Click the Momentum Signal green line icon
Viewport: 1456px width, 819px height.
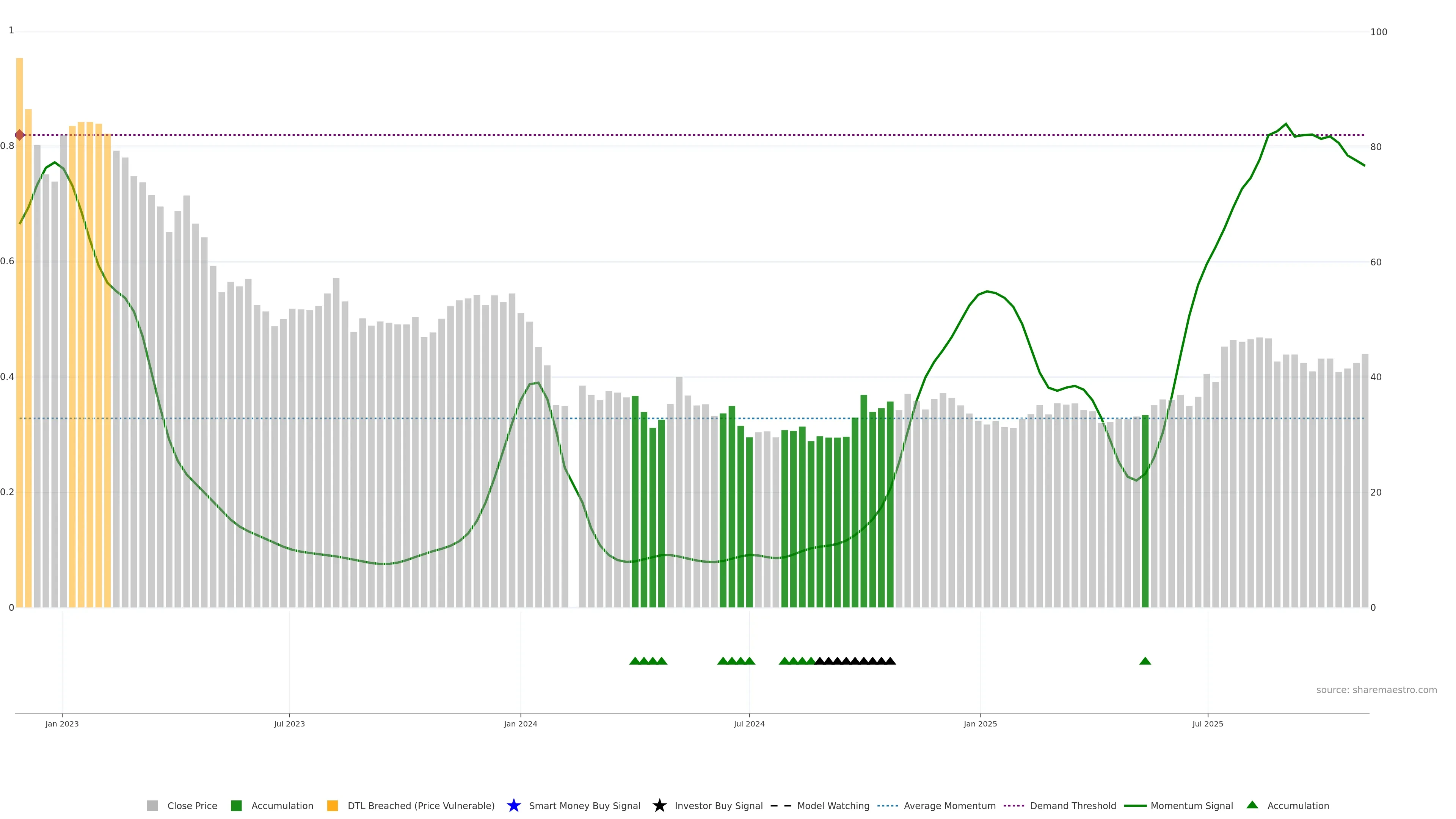pos(1135,805)
